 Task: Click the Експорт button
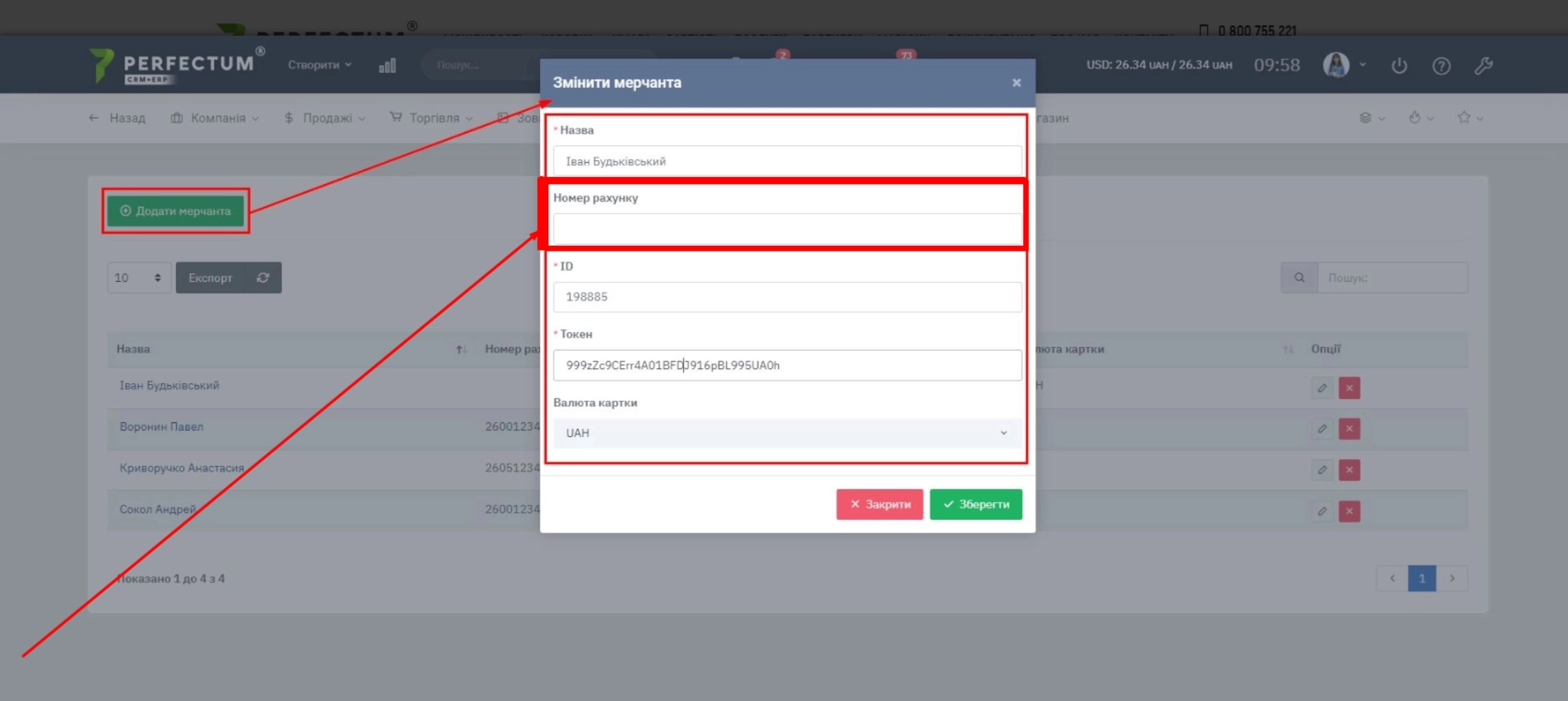coord(211,277)
